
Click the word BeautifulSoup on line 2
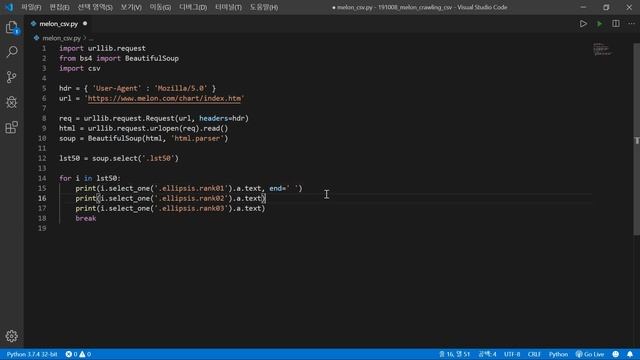pyautogui.click(x=152, y=58)
